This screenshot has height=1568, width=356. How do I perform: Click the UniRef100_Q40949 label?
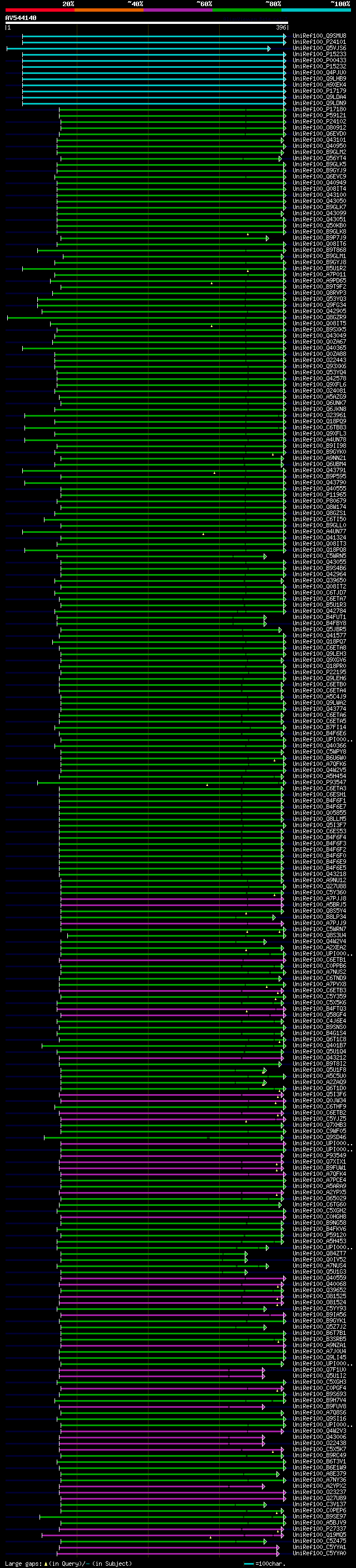319,182
